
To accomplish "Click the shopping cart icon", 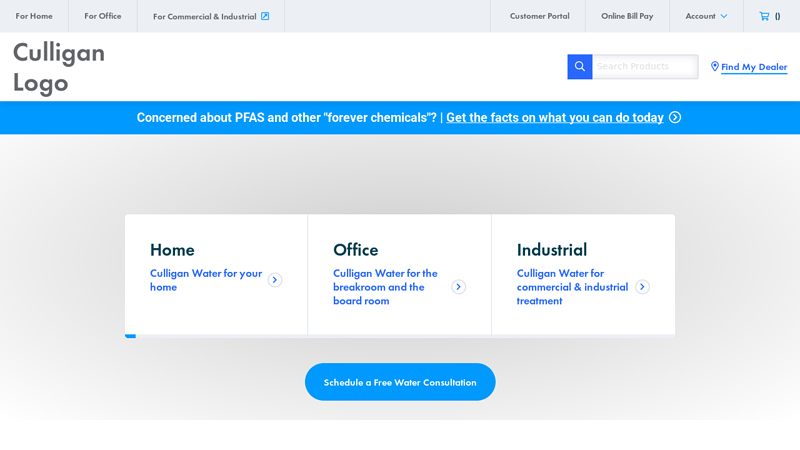I will (765, 16).
